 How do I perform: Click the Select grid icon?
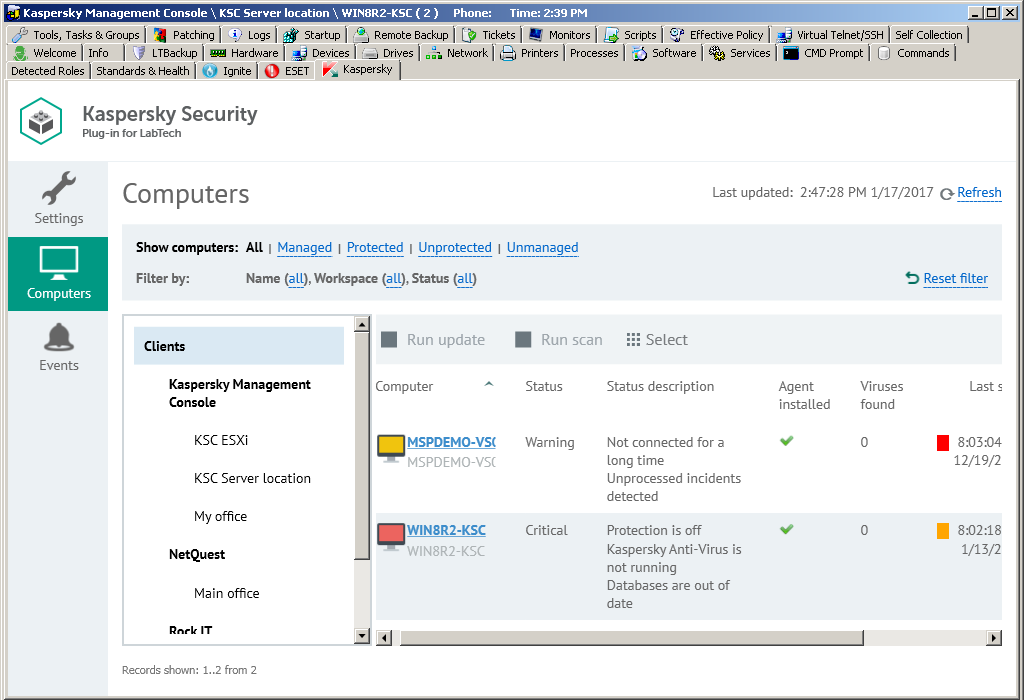633,340
